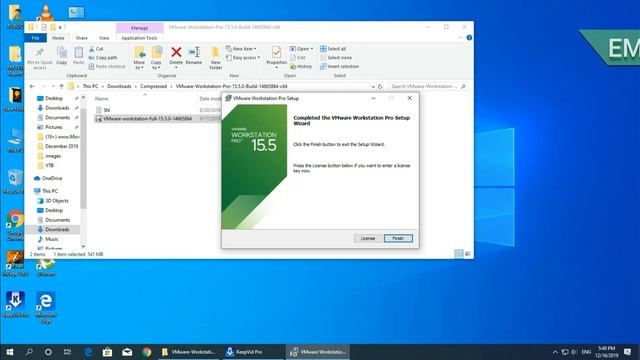640x360 pixels.
Task: Show hidden icons in system tray
Action: pos(555,352)
